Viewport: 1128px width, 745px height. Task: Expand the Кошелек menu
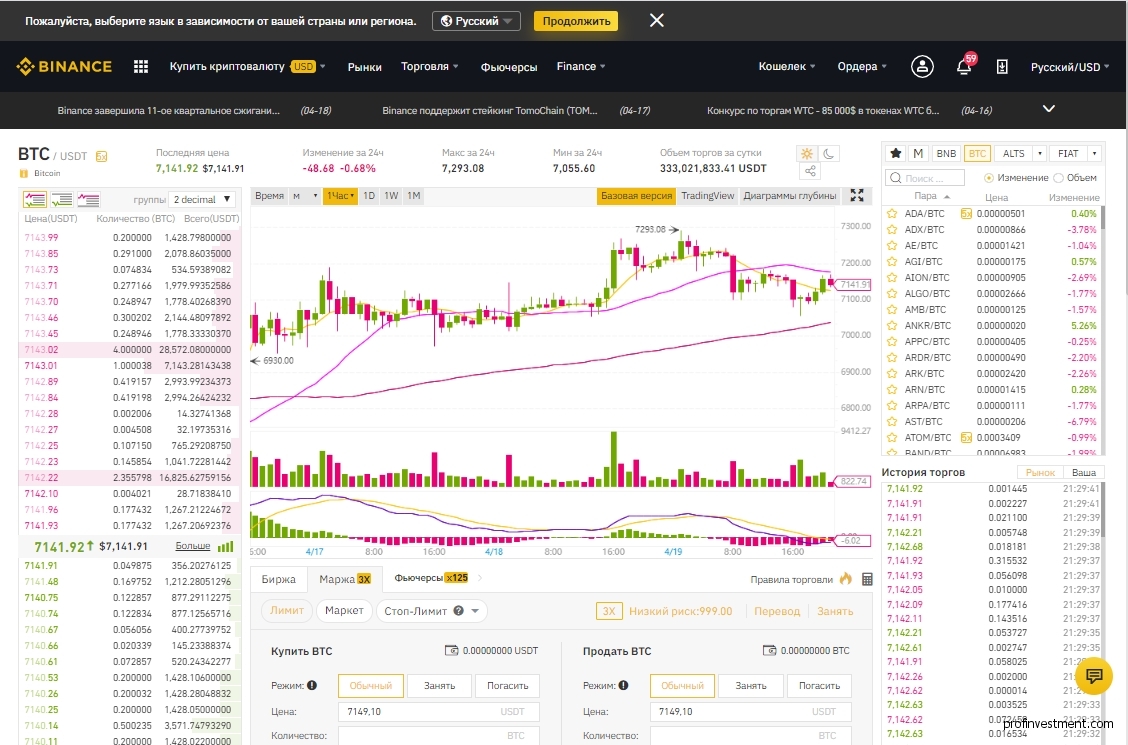click(787, 66)
